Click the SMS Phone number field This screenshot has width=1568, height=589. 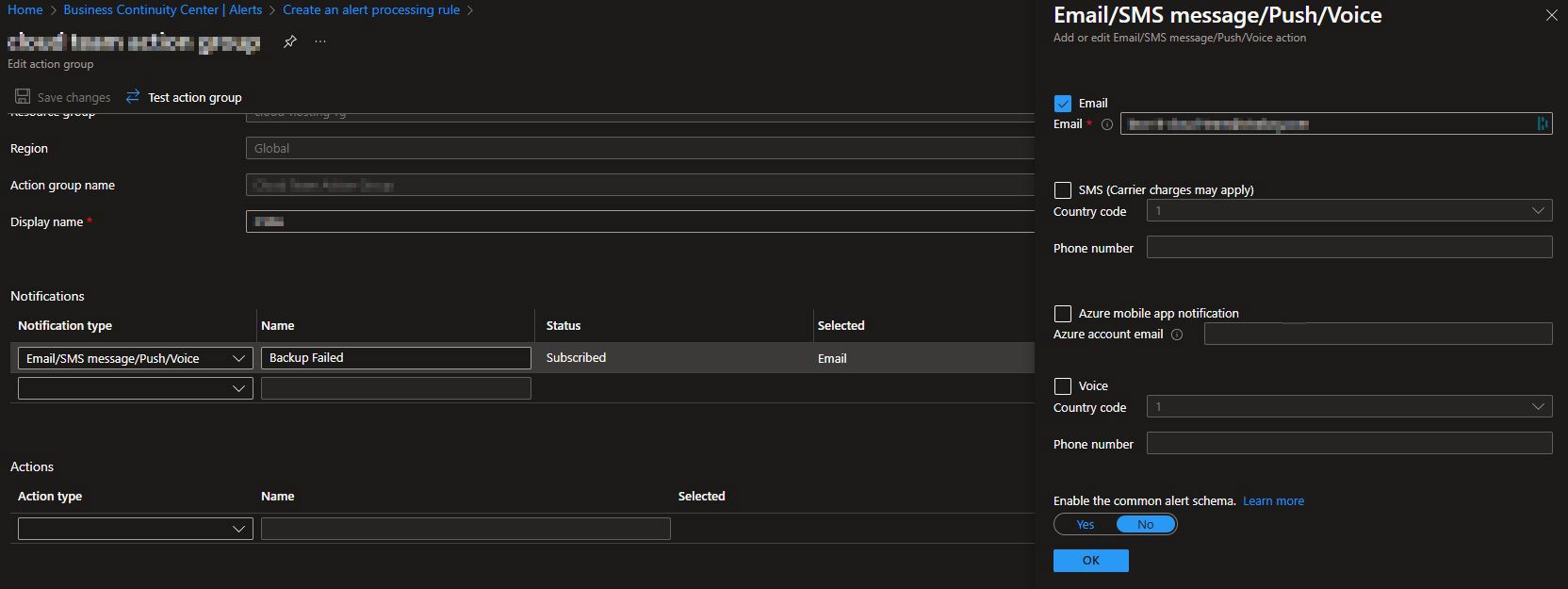(x=1349, y=247)
